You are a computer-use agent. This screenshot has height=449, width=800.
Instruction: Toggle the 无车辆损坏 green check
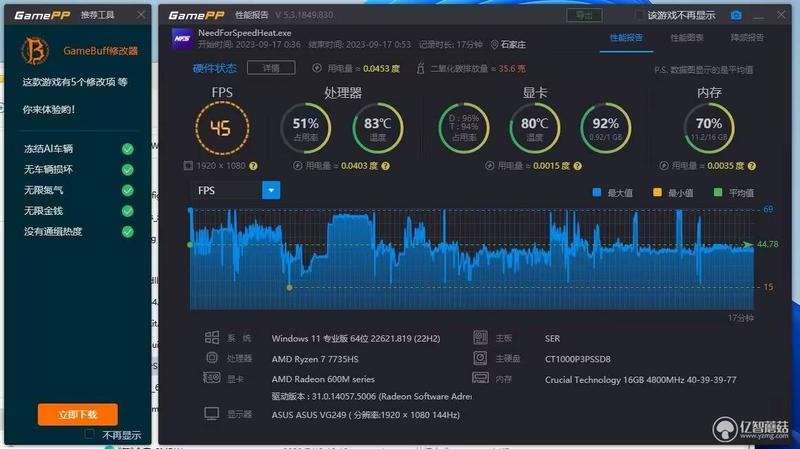128,169
